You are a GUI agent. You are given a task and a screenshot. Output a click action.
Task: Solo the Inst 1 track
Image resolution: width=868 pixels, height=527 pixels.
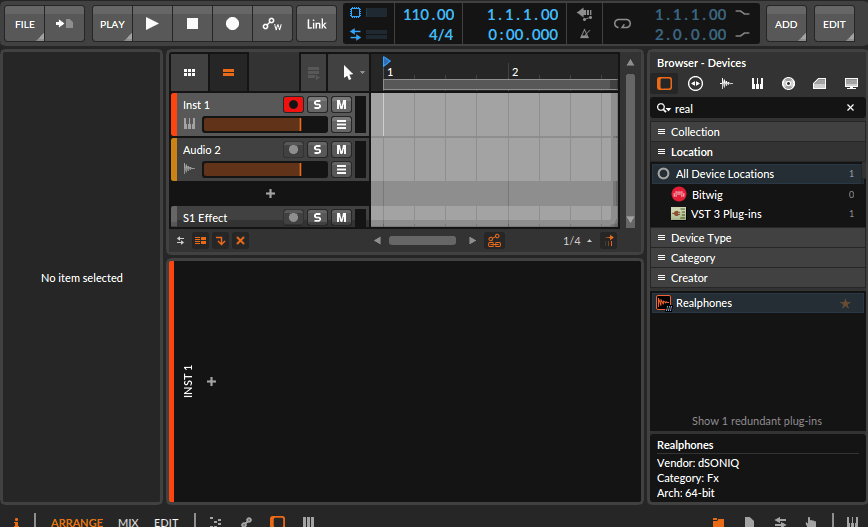[x=317, y=105]
